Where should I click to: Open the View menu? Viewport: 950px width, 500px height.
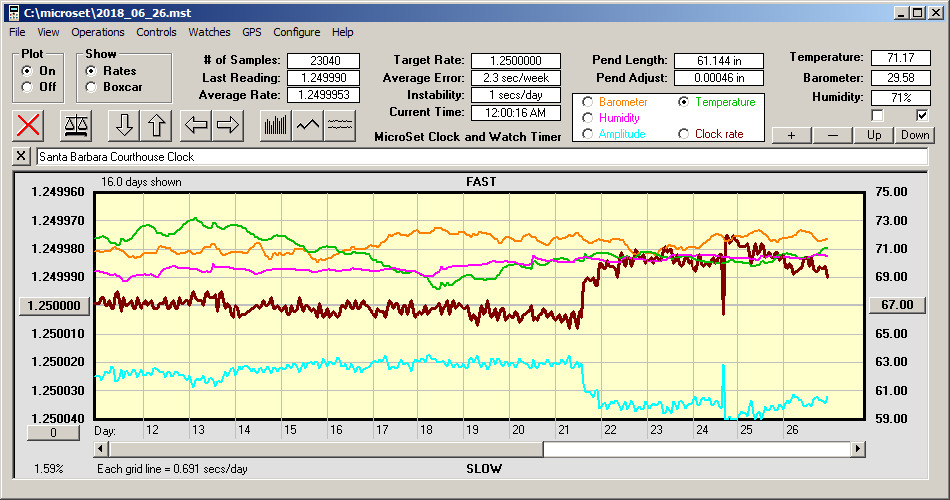(48, 32)
